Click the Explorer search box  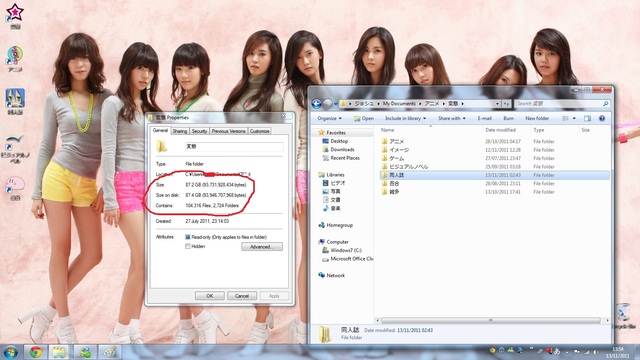(x=562, y=104)
